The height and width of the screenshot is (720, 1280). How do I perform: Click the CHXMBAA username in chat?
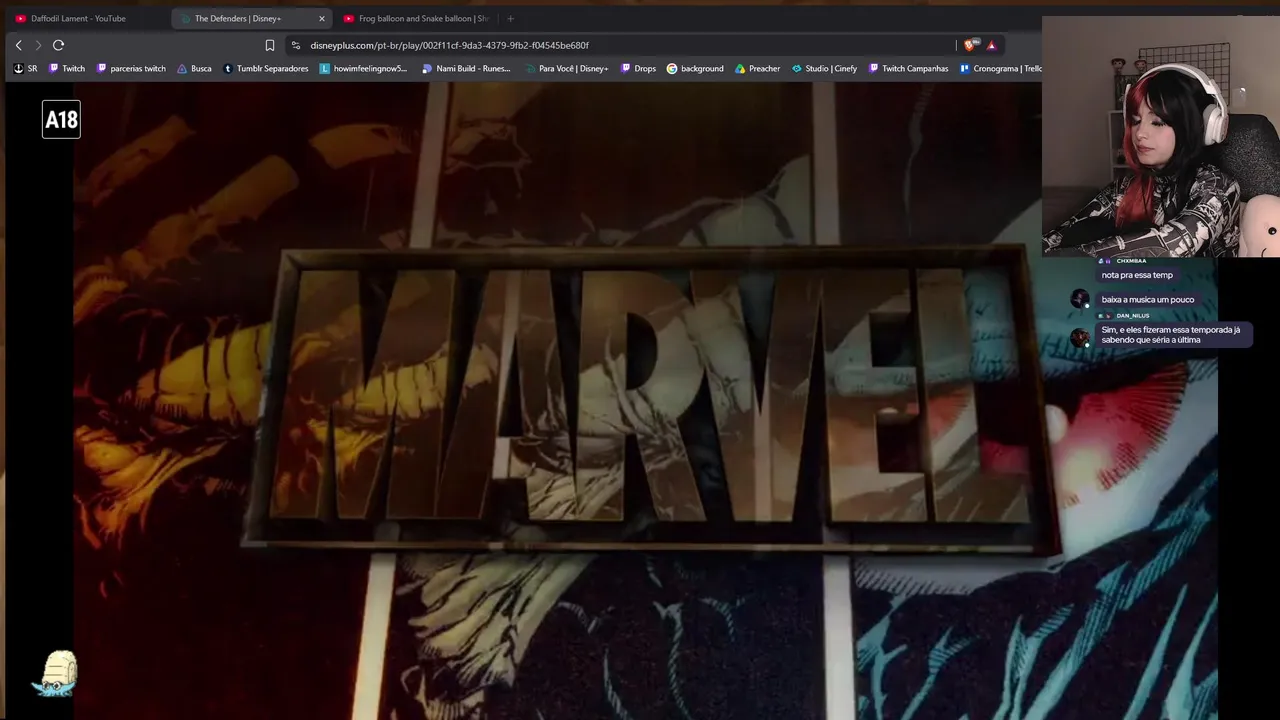(x=1131, y=261)
